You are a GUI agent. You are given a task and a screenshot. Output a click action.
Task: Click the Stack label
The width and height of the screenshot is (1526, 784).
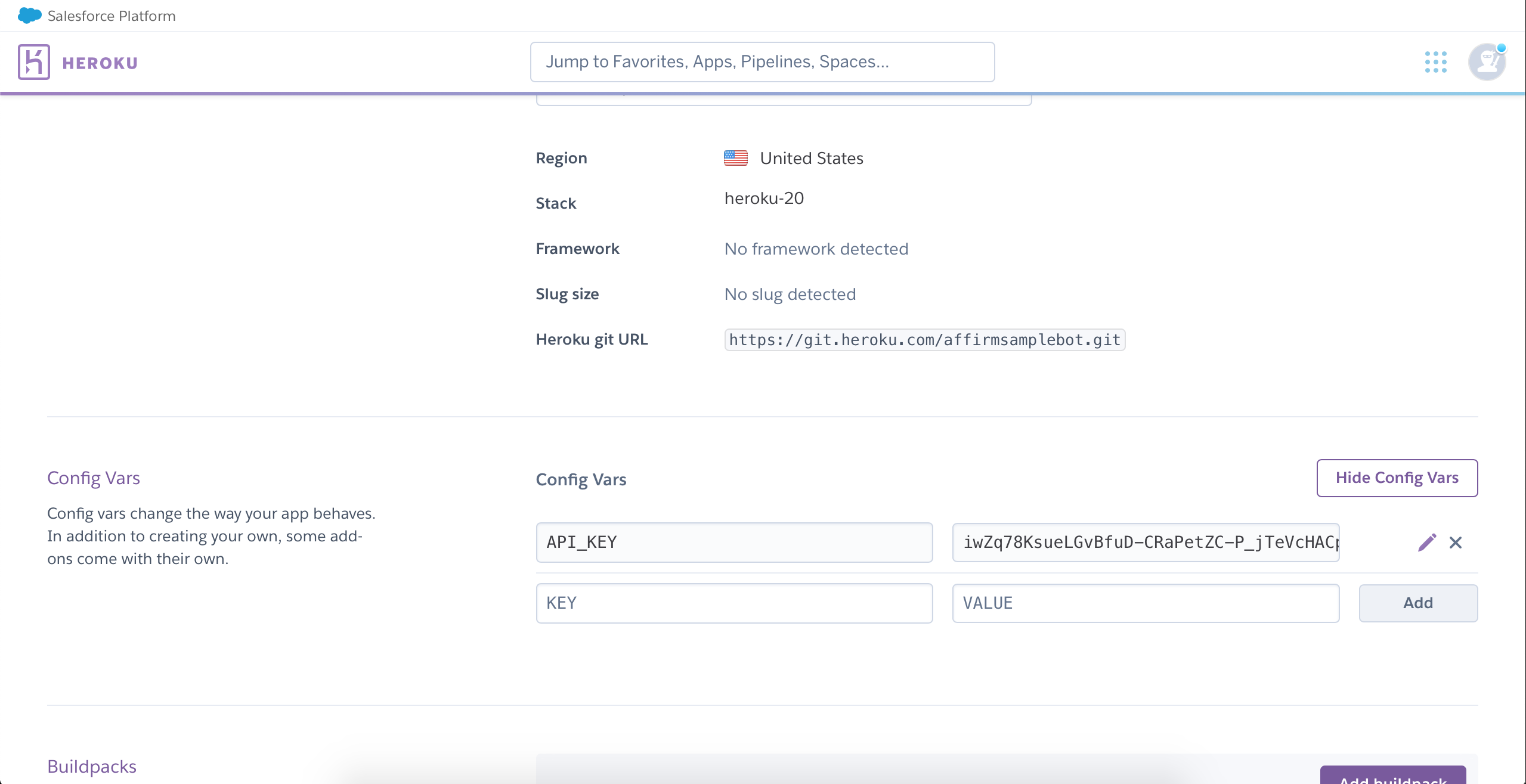[x=556, y=203]
